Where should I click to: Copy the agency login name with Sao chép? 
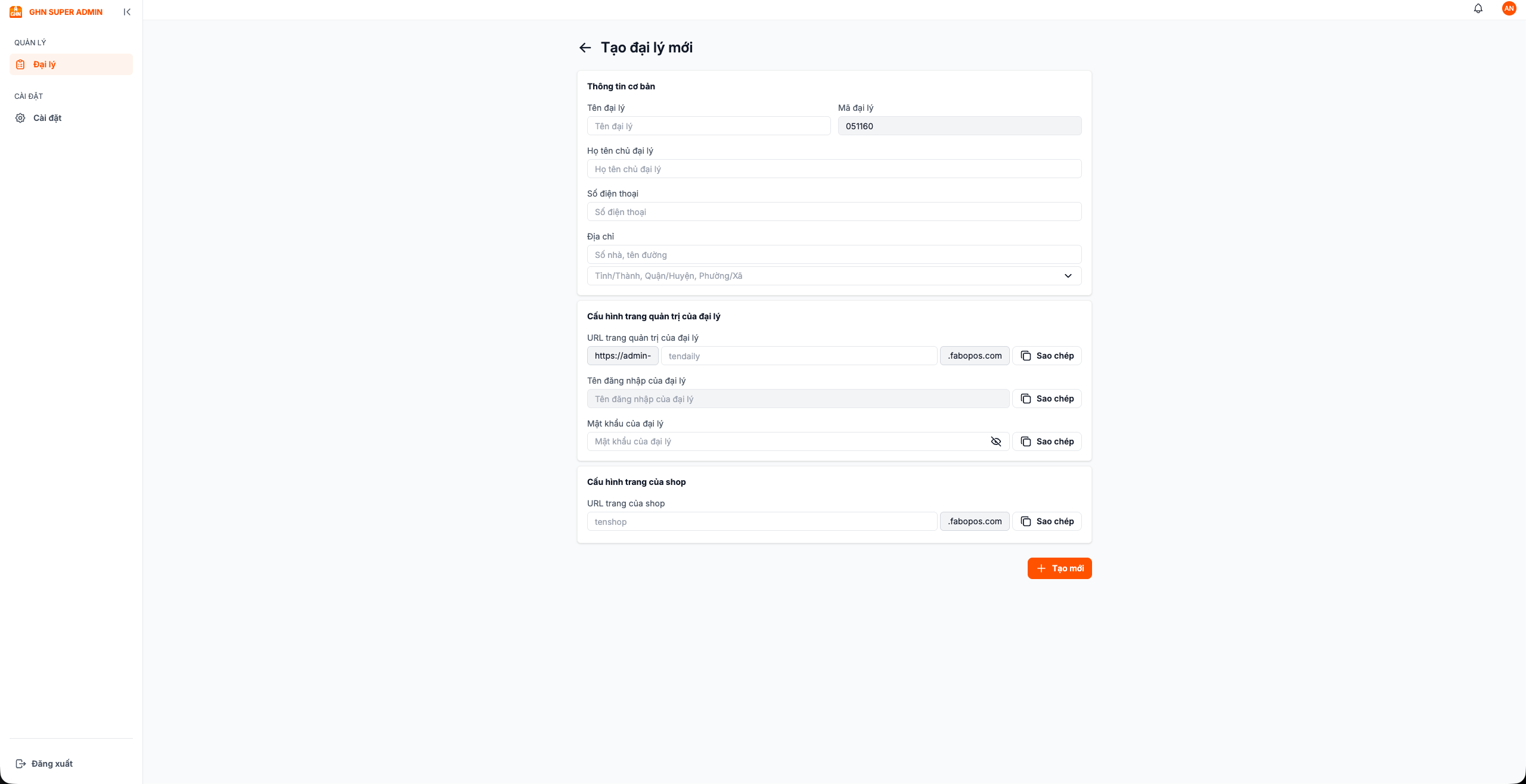point(1047,399)
